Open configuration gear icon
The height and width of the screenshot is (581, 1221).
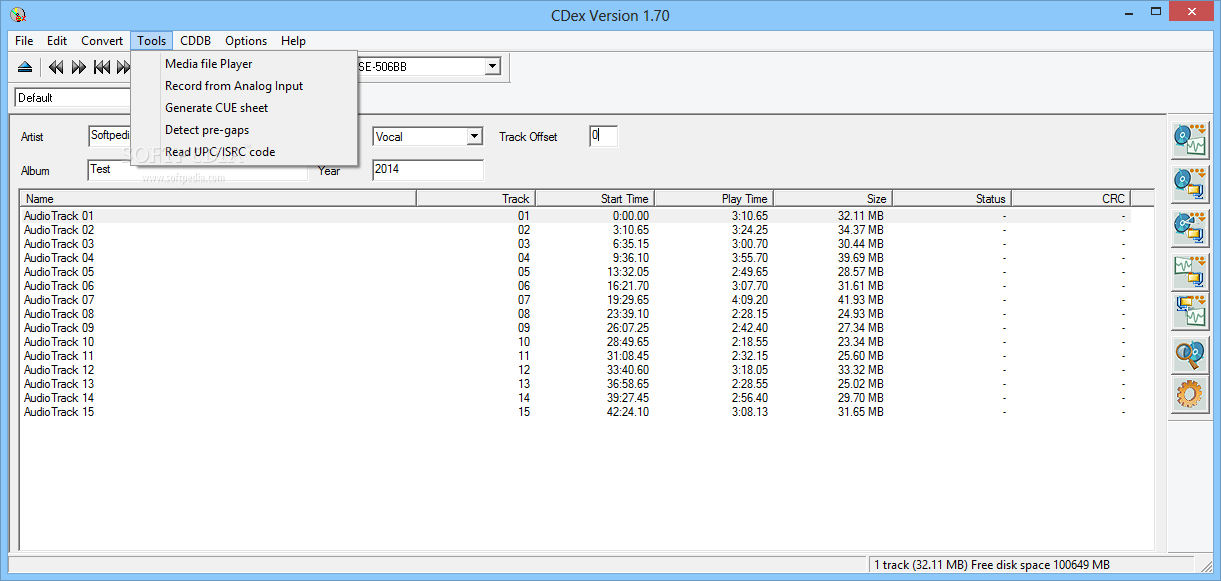[x=1189, y=395]
